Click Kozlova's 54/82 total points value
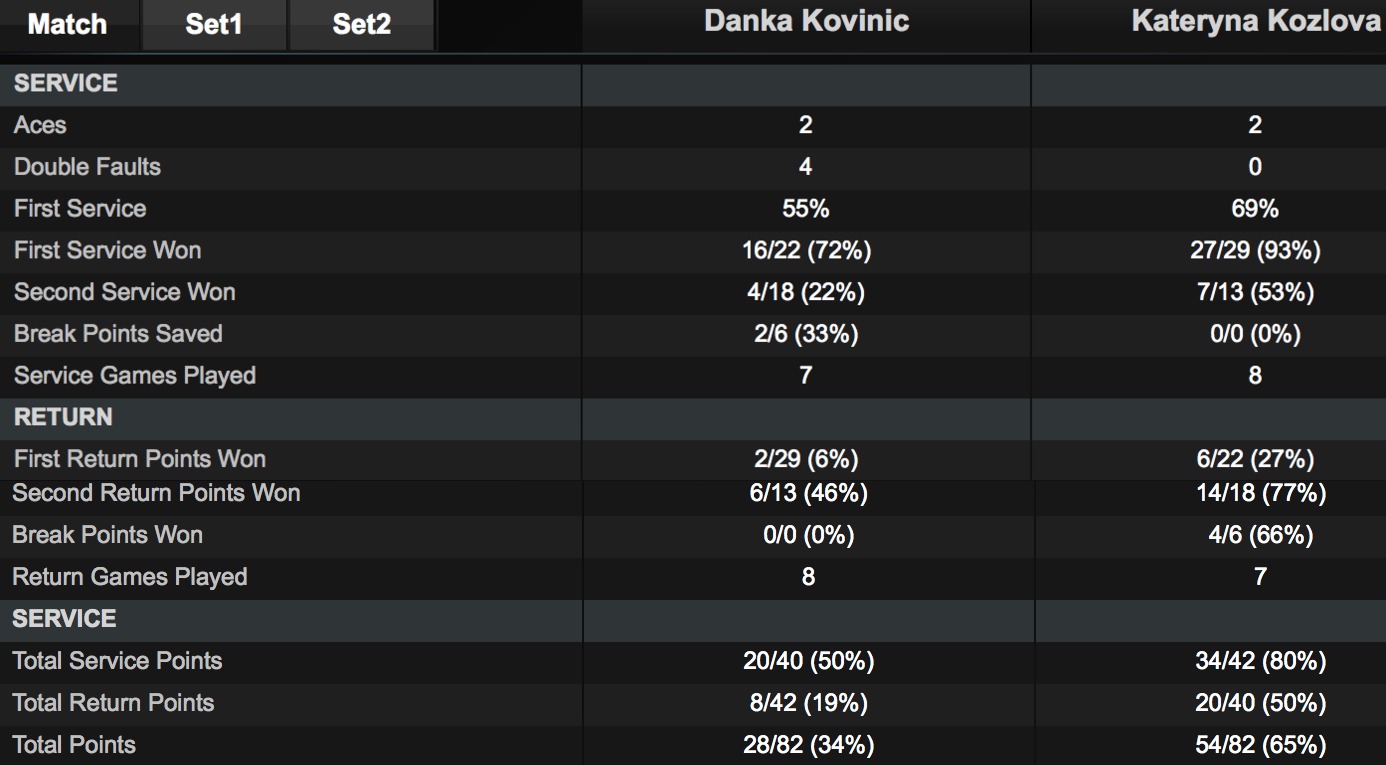 pyautogui.click(x=1260, y=745)
